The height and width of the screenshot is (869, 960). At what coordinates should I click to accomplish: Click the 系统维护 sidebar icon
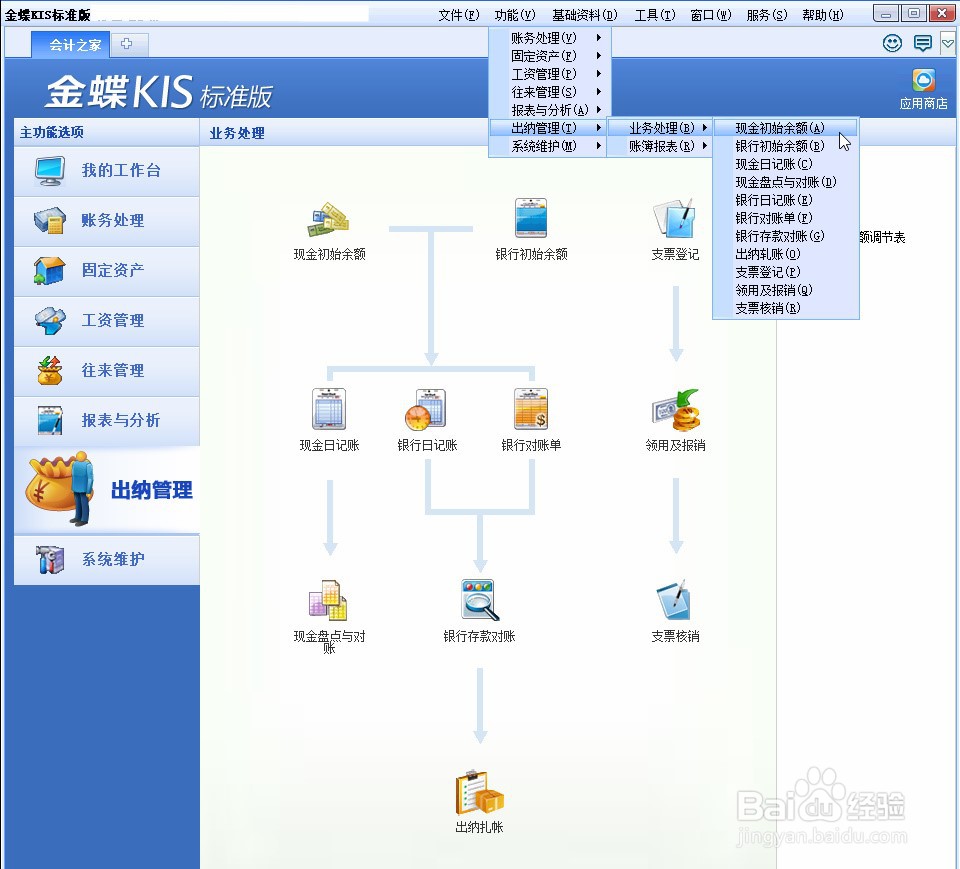click(50, 559)
